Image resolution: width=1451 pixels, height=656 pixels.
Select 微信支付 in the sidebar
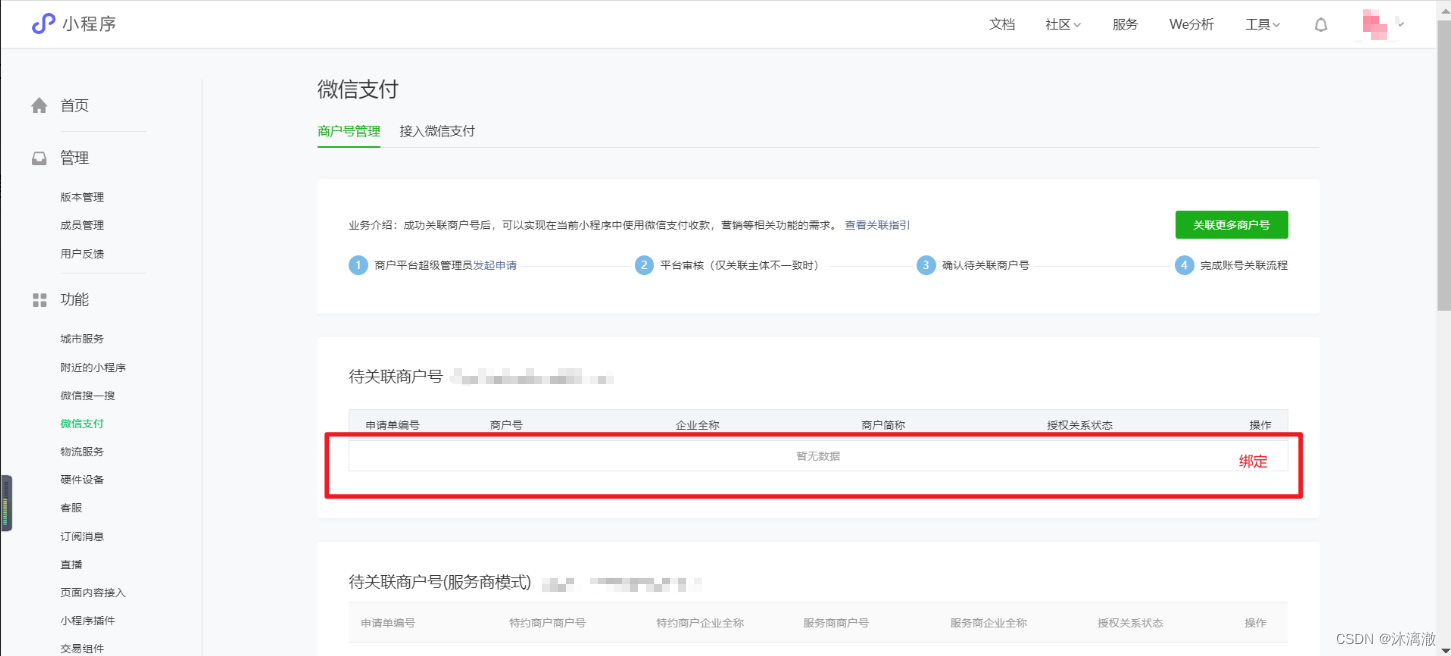coord(82,424)
